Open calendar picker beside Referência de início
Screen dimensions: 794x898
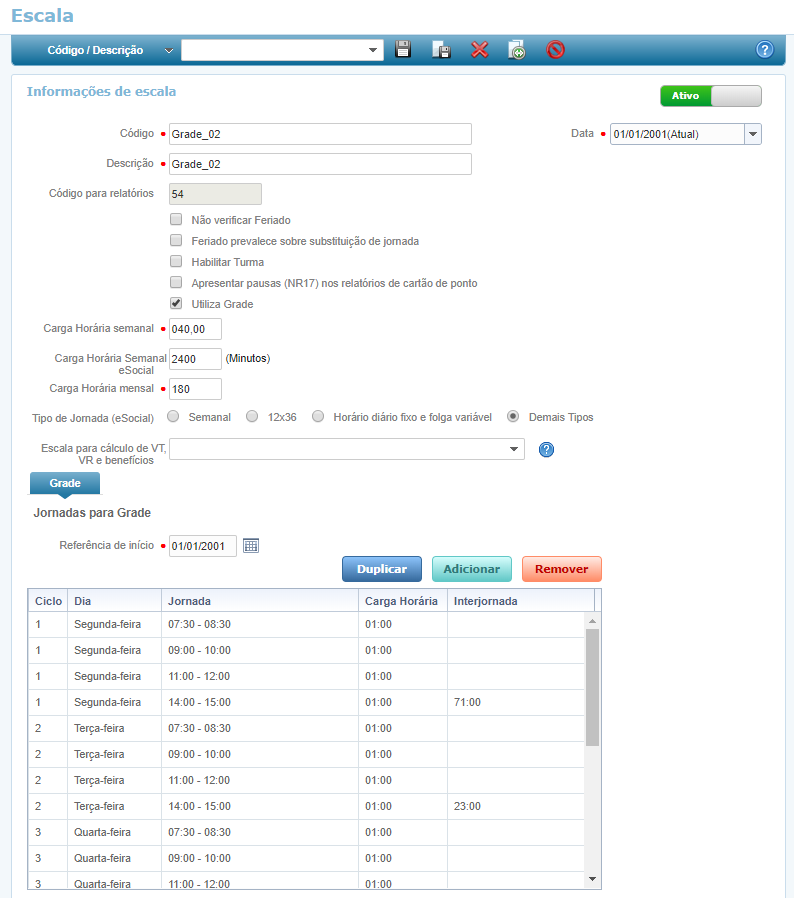click(x=251, y=545)
